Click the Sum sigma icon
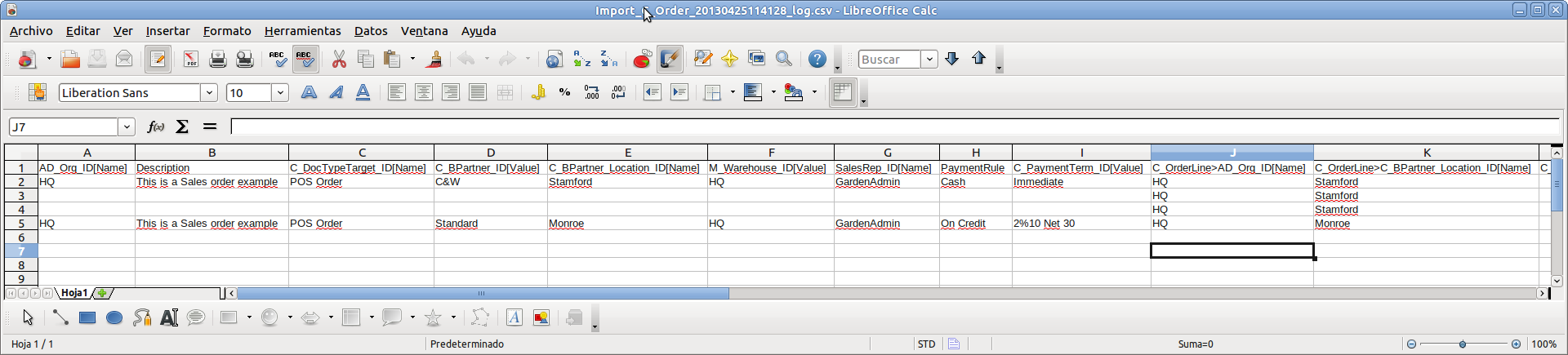1568x355 pixels. (x=182, y=126)
